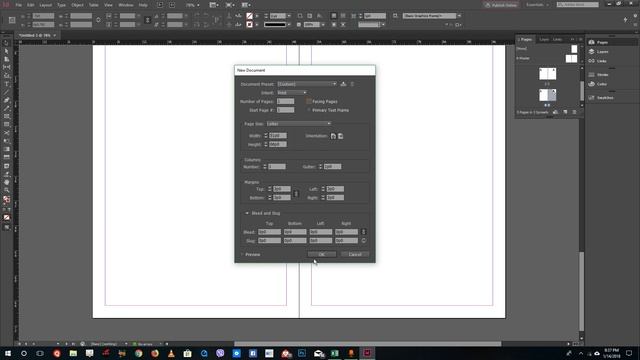Open the Document Preset dropdown
This screenshot has height=360, width=640.
click(x=307, y=84)
